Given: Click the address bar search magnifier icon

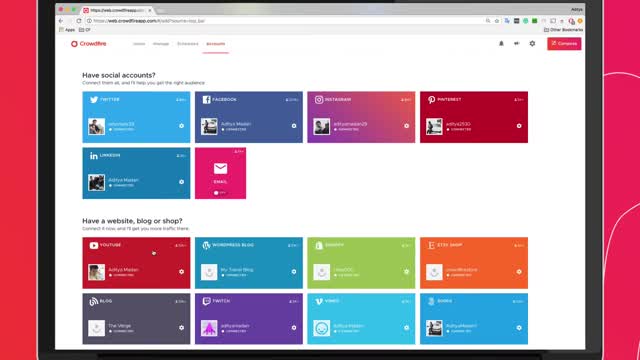Looking at the screenshot, I should coord(488,21).
